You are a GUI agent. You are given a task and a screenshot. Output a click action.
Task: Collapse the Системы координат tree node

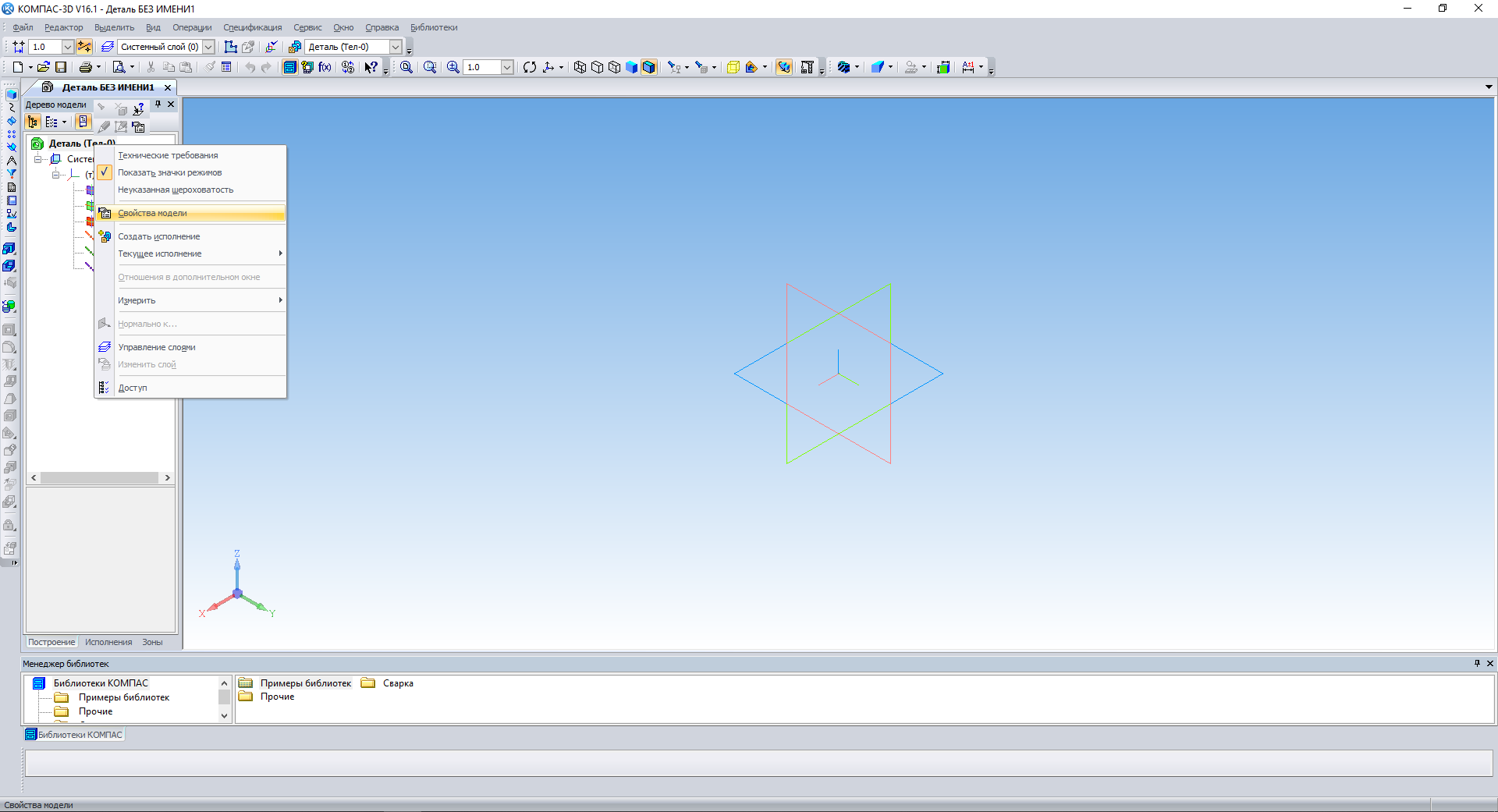37,159
